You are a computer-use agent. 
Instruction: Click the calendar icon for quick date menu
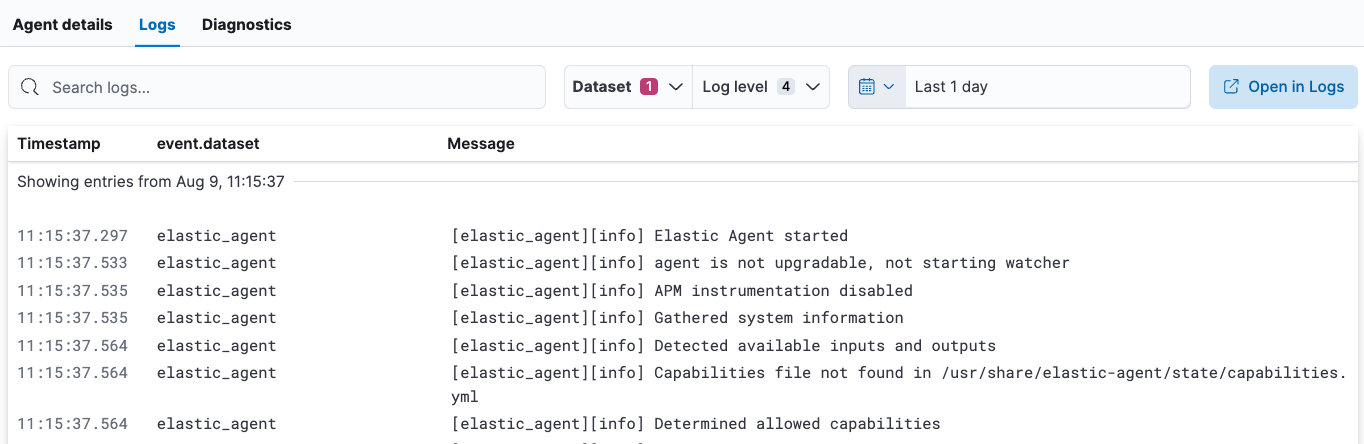pos(867,87)
